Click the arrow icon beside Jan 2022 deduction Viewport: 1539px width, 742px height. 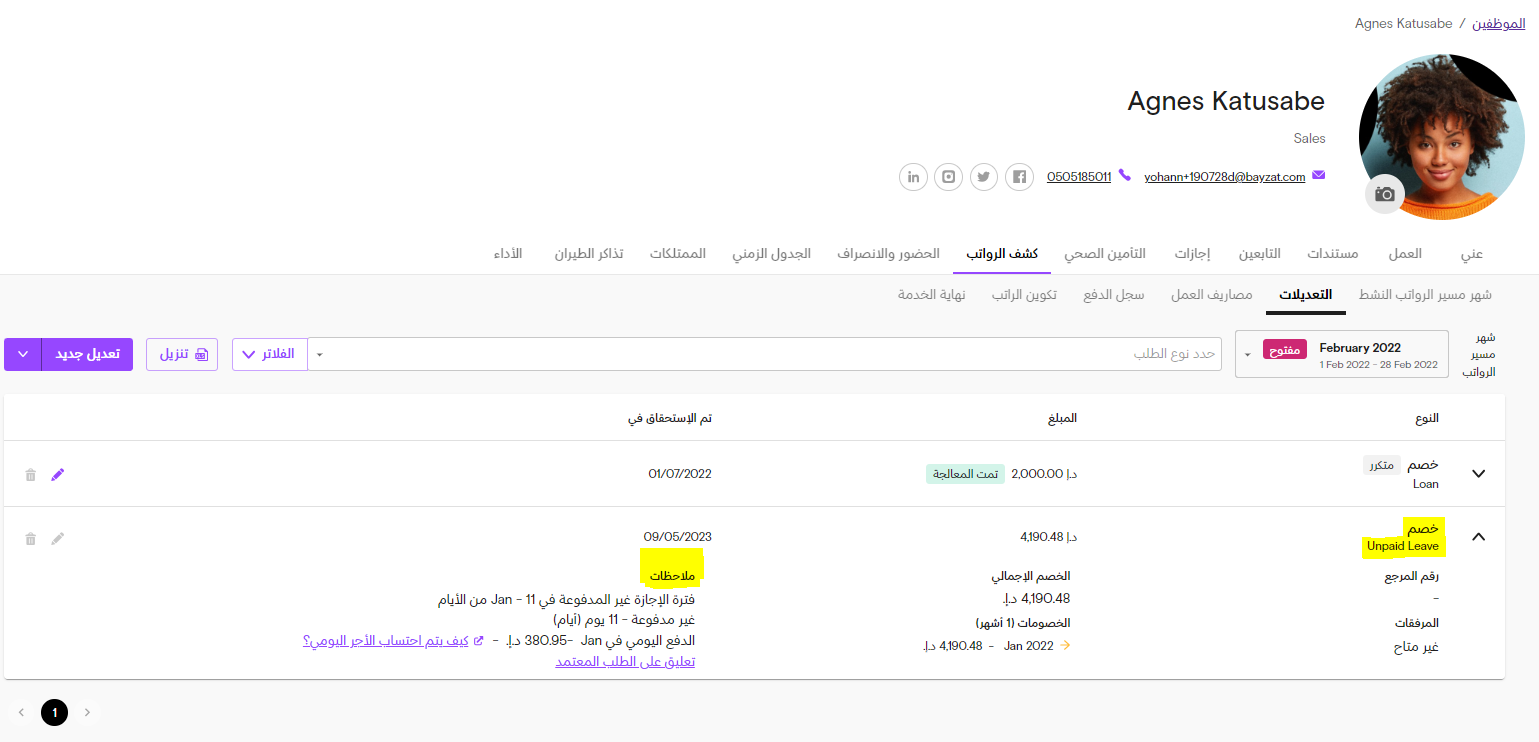1065,646
